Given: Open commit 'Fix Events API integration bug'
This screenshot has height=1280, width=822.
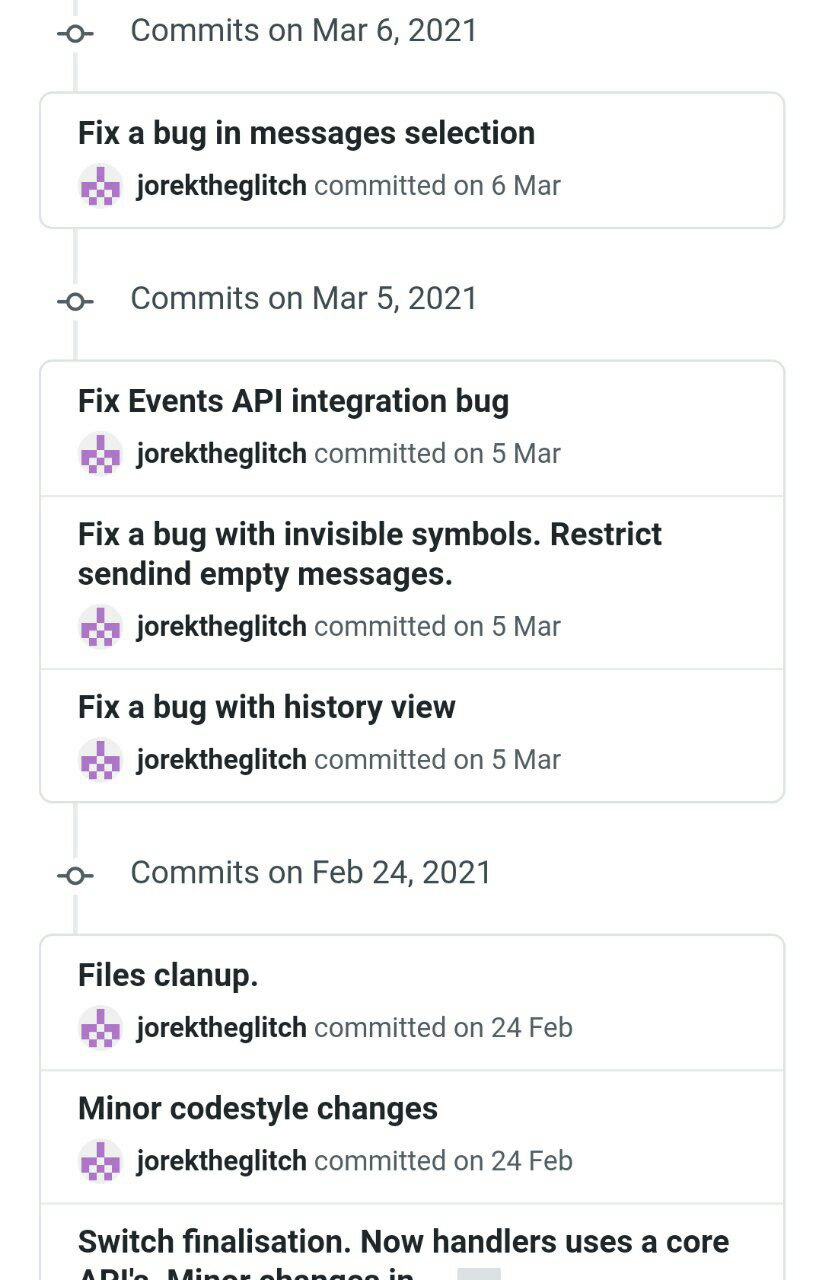Looking at the screenshot, I should (x=293, y=401).
